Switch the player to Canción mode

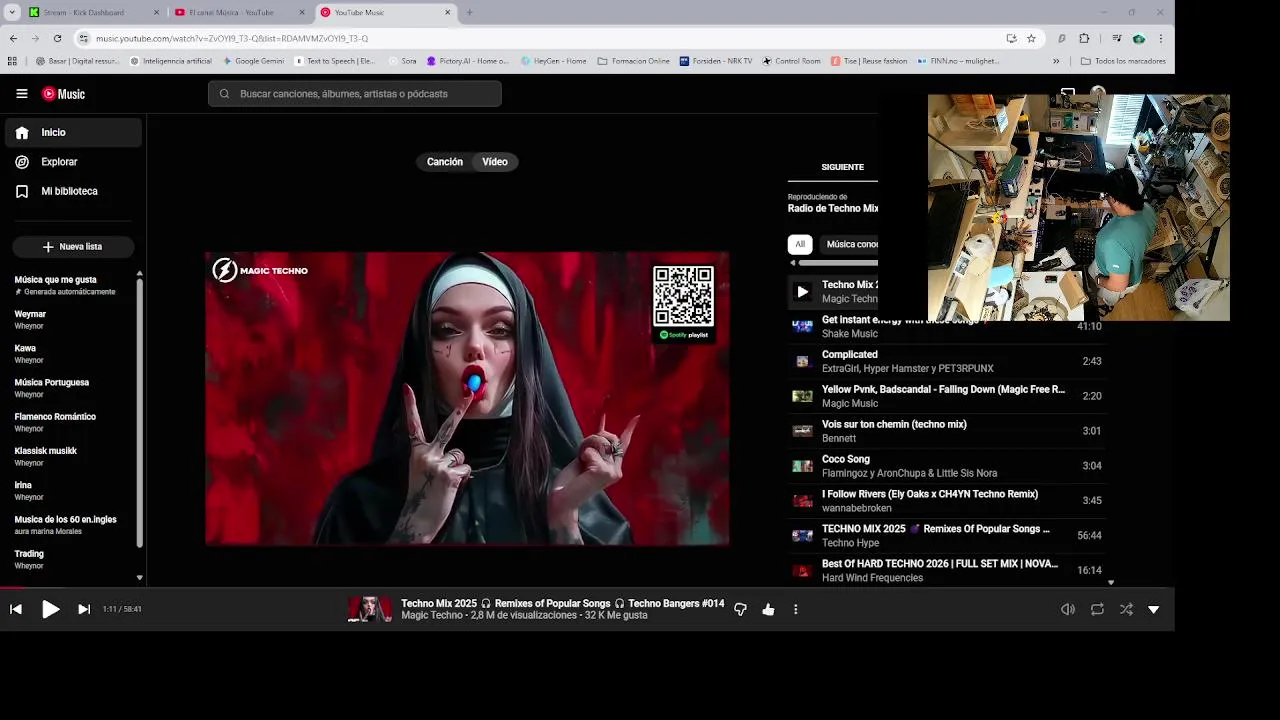click(445, 162)
